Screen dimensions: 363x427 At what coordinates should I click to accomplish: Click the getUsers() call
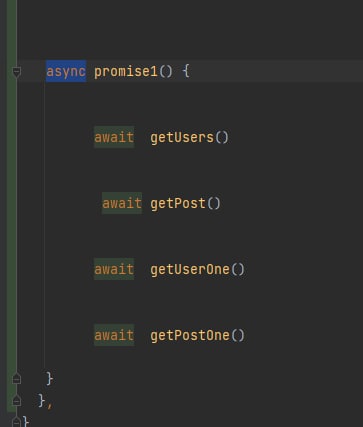(x=190, y=137)
